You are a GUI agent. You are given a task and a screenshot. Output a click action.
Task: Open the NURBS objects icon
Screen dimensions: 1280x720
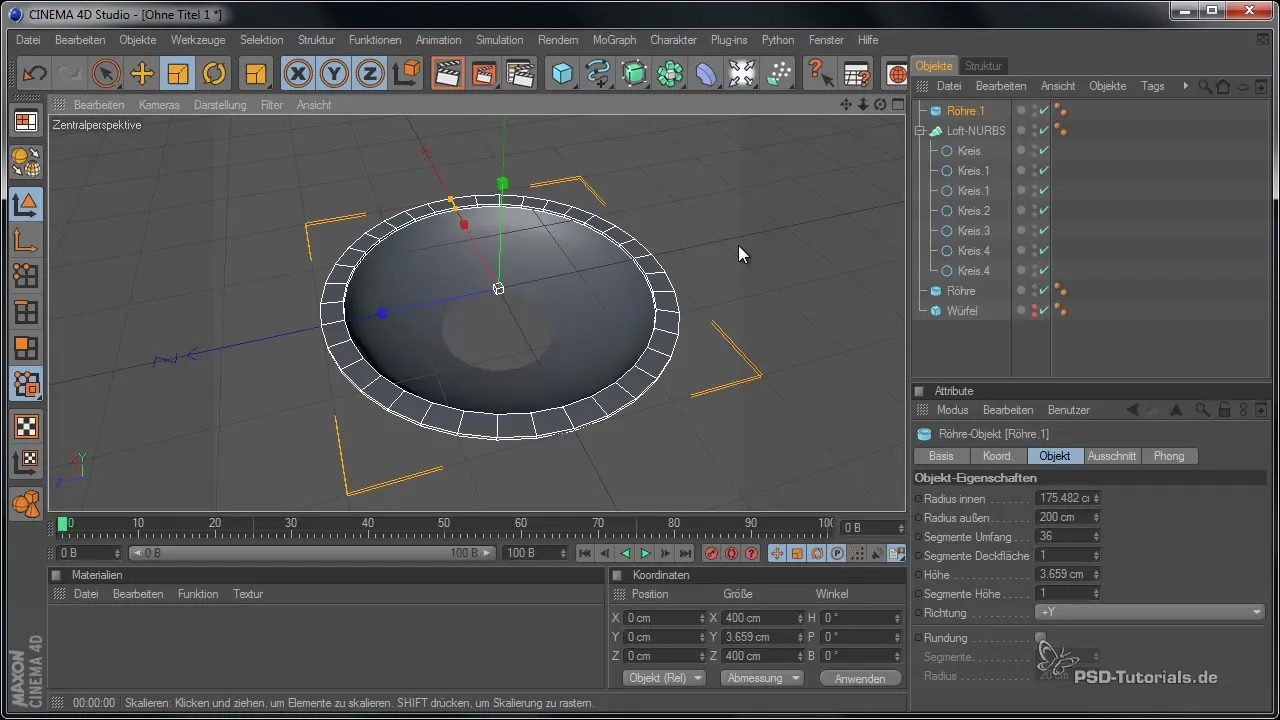point(634,74)
